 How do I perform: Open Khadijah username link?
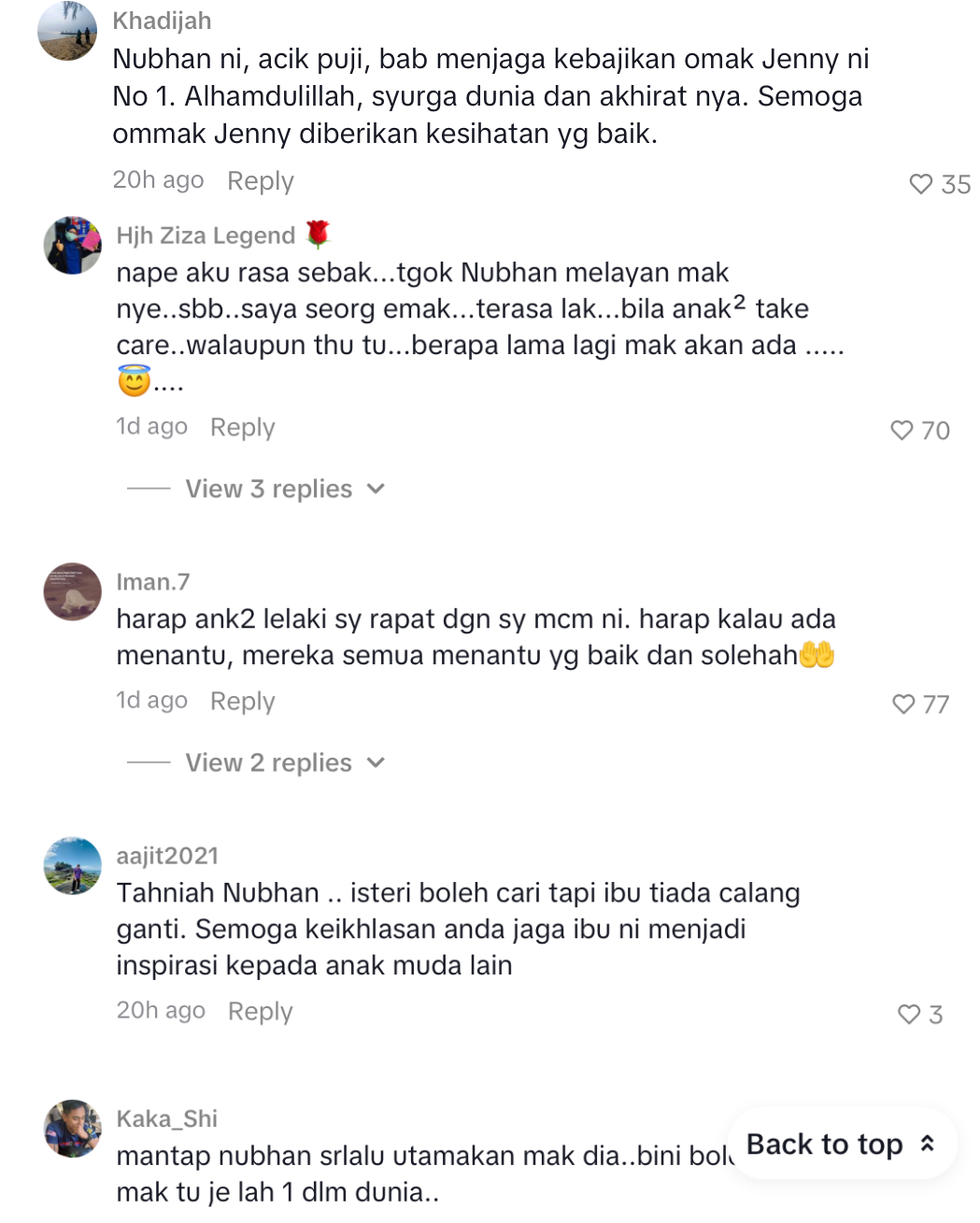pyautogui.click(x=162, y=21)
